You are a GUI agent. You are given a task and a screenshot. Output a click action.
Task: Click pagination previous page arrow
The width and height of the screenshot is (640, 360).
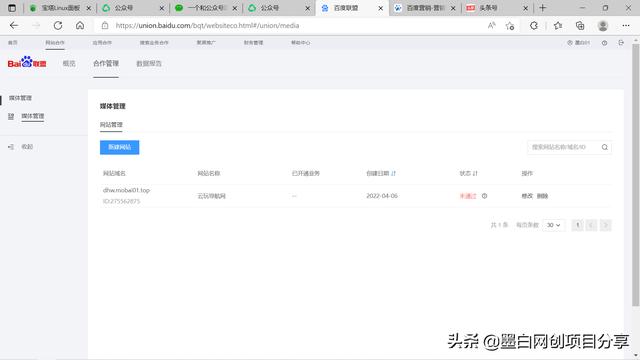coord(591,225)
